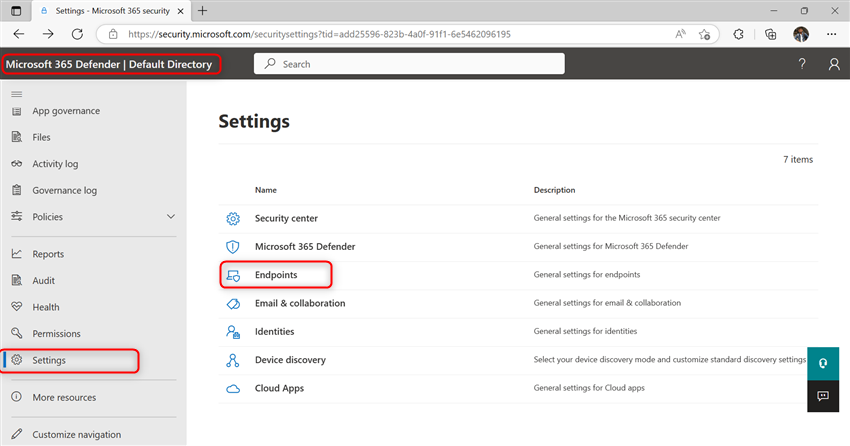Click the Device discovery icon
Viewport: 850px width, 446px height.
click(233, 360)
